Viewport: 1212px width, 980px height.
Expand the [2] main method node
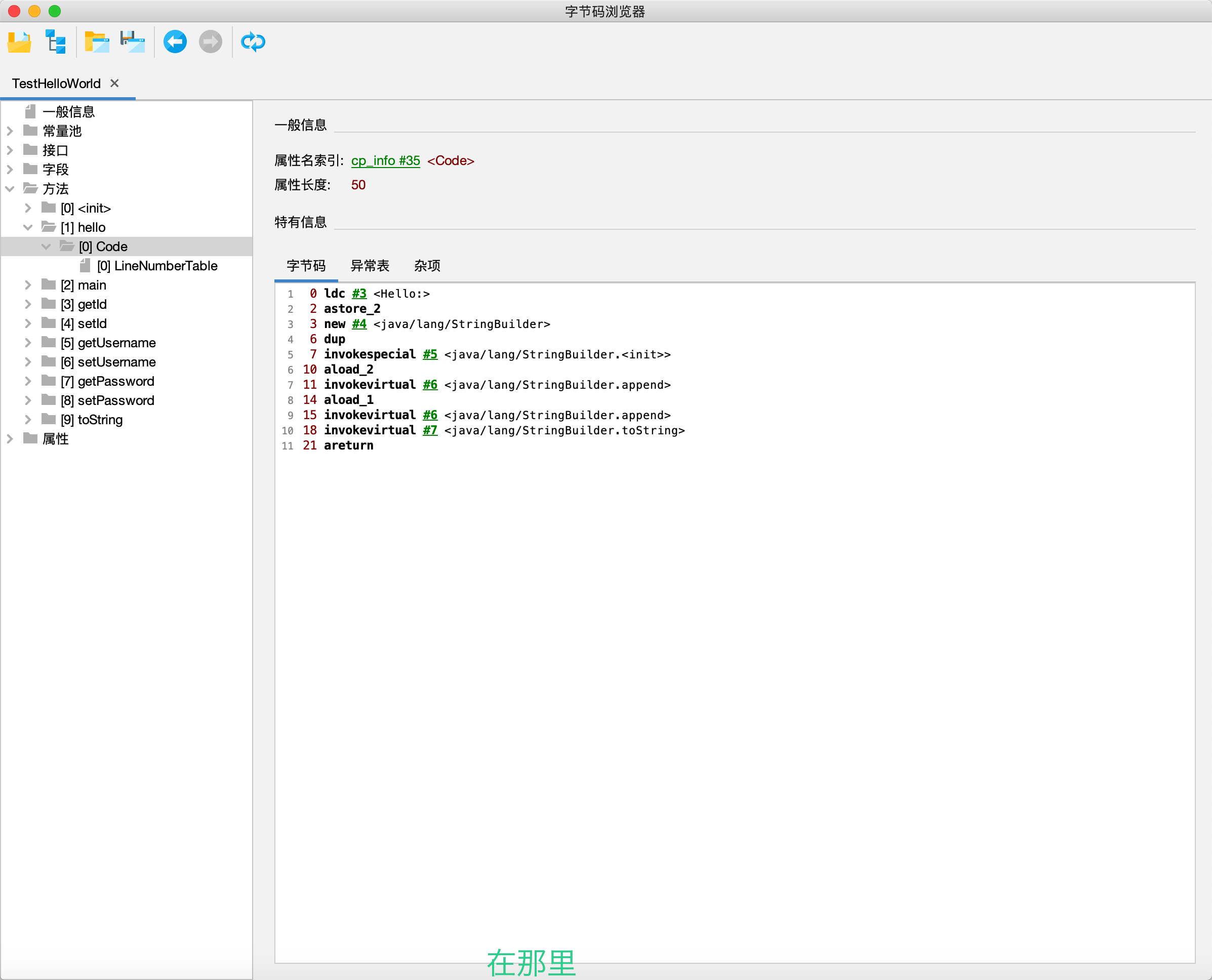pyautogui.click(x=28, y=285)
